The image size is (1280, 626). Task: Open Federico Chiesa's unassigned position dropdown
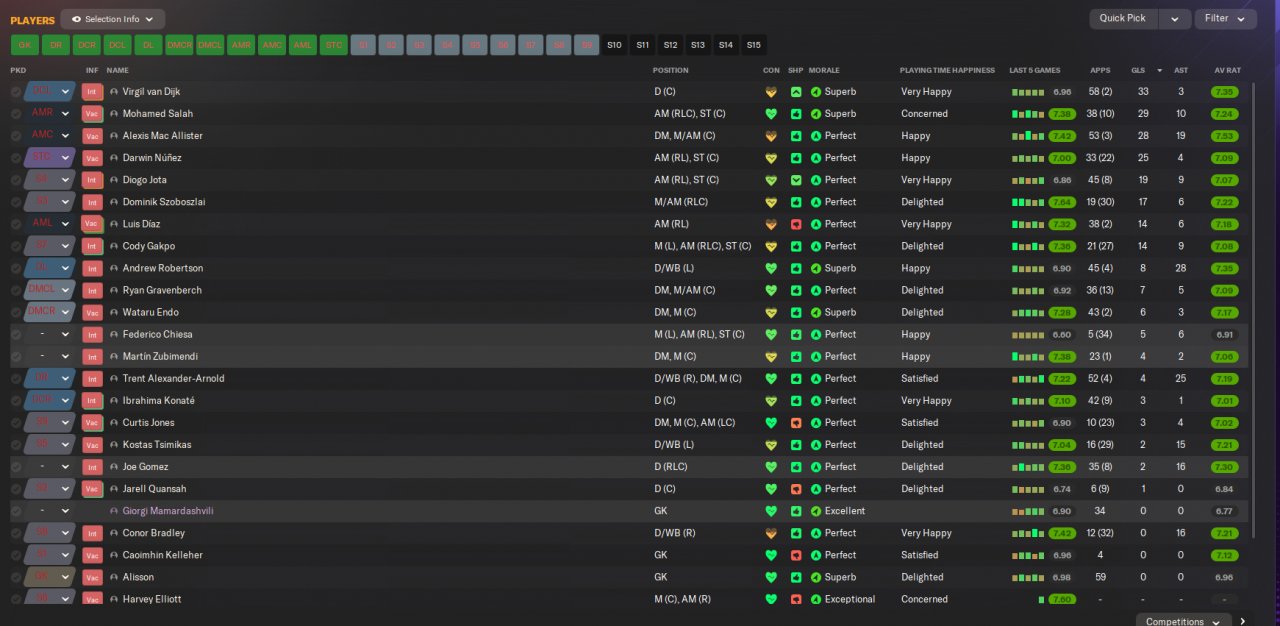[50, 334]
